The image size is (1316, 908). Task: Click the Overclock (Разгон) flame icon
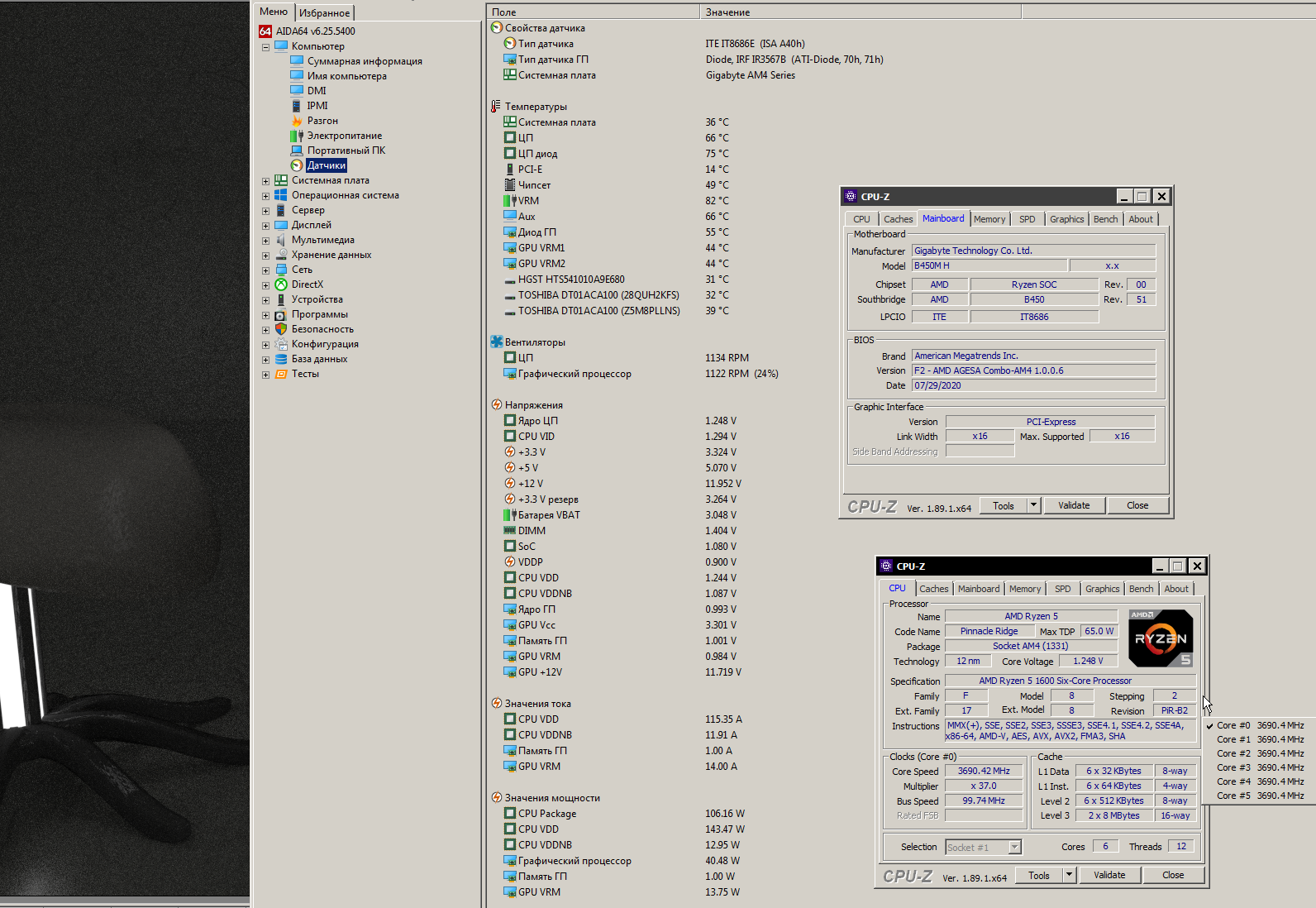(x=297, y=121)
